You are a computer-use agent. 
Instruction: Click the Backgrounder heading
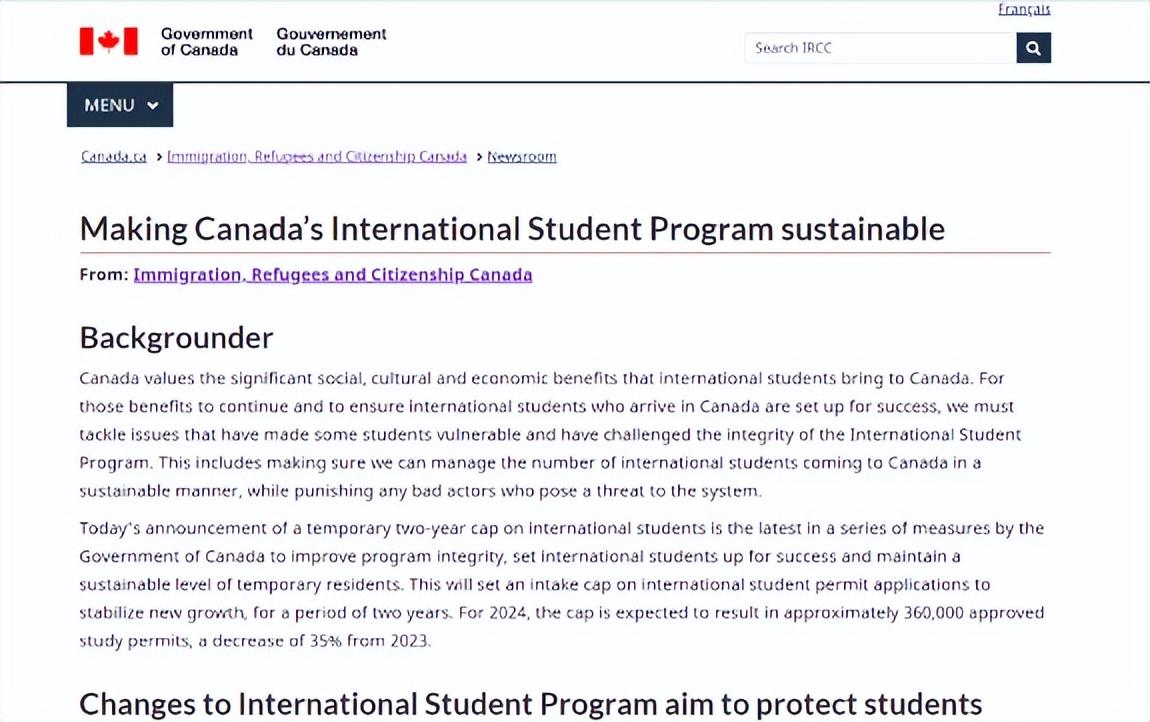tap(176, 338)
